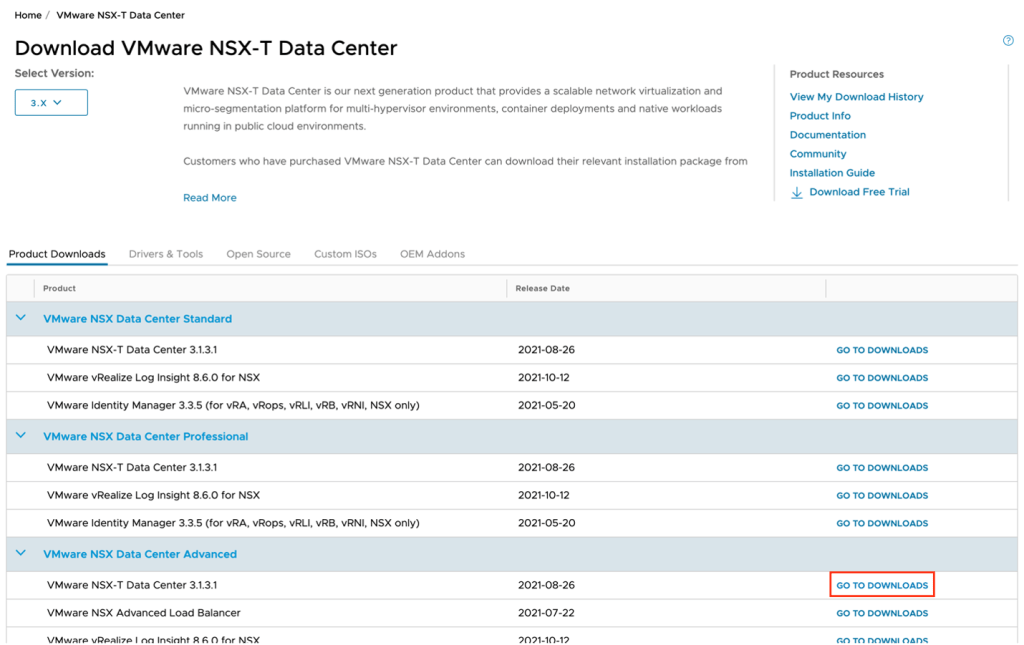Open View My Download History link
The image size is (1024, 645).
[856, 97]
